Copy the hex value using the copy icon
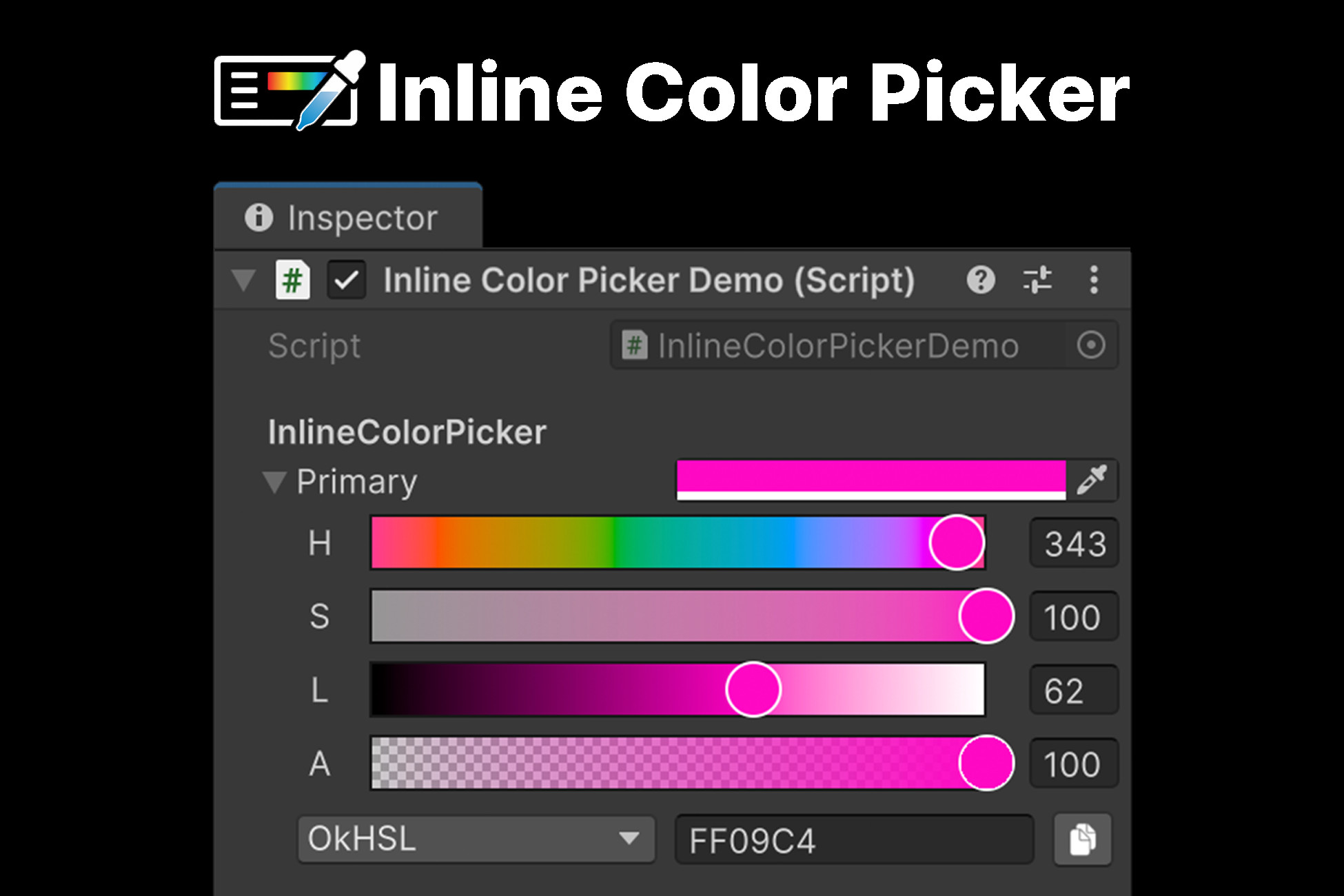Viewport: 1344px width, 896px height. click(1082, 839)
